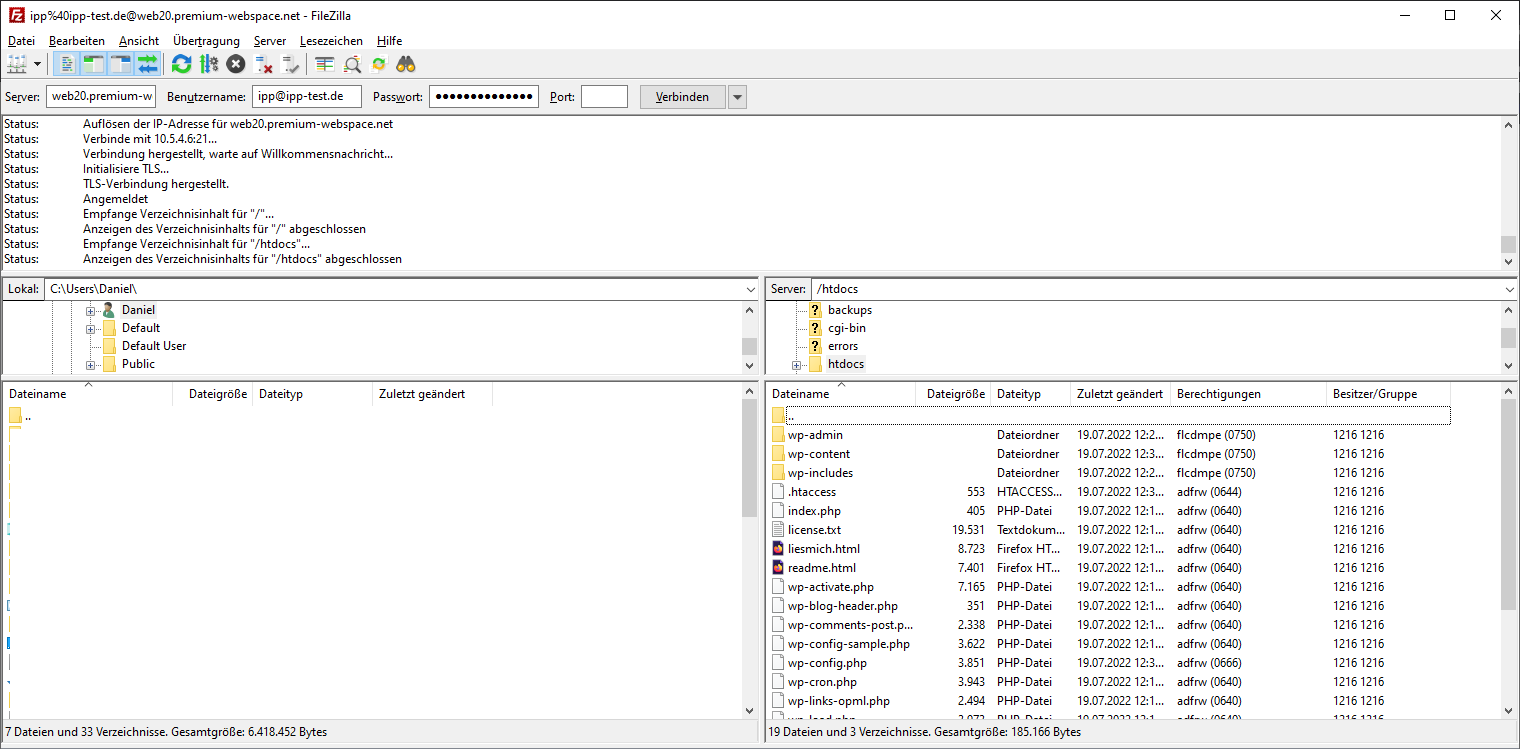Sort the remote list by Dateigröße column

tap(953, 394)
